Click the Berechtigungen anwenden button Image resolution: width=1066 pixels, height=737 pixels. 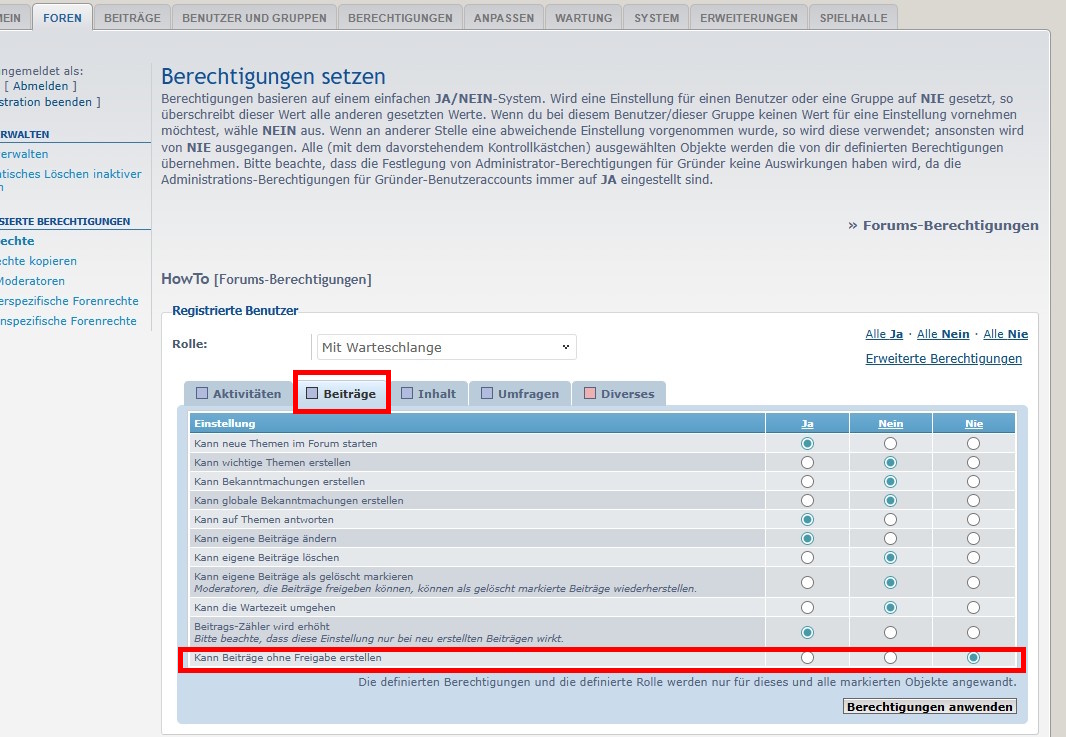[930, 707]
